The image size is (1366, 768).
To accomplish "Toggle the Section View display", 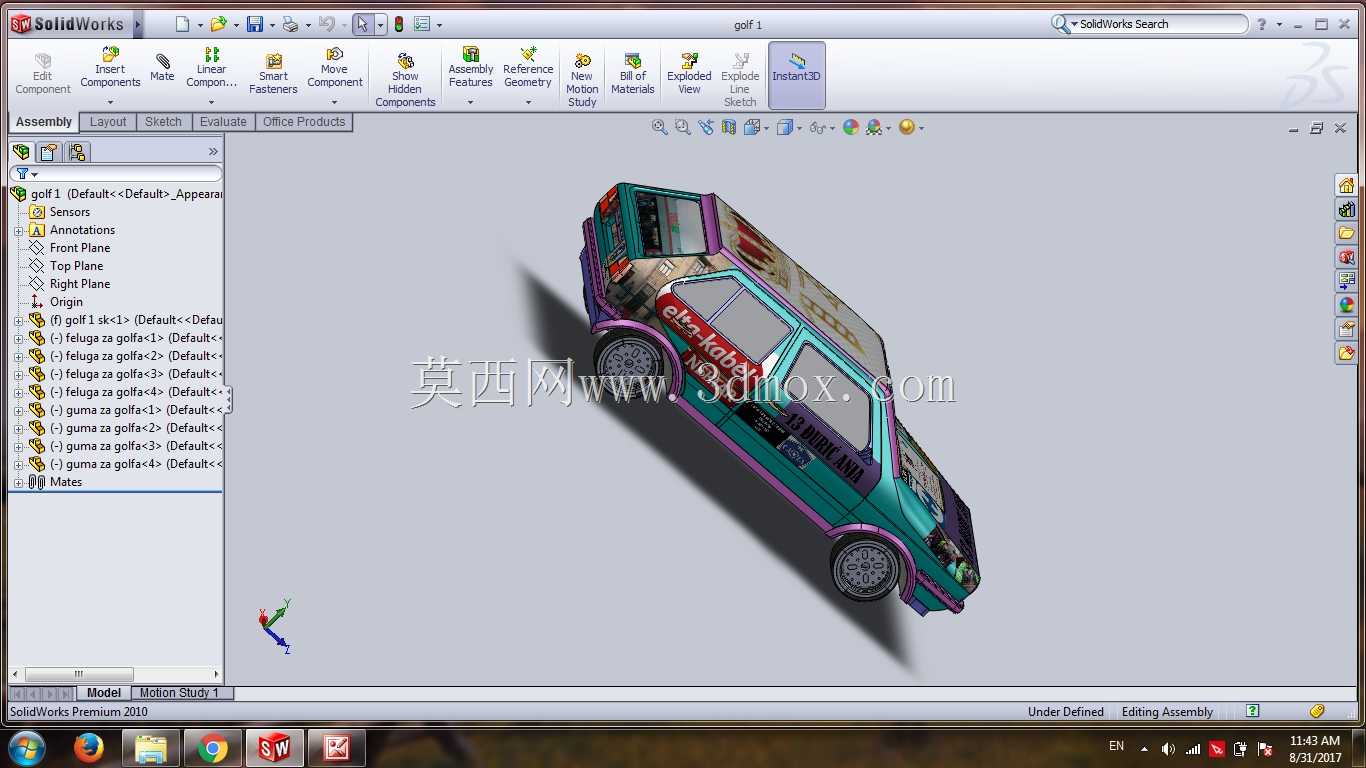I will (x=729, y=127).
